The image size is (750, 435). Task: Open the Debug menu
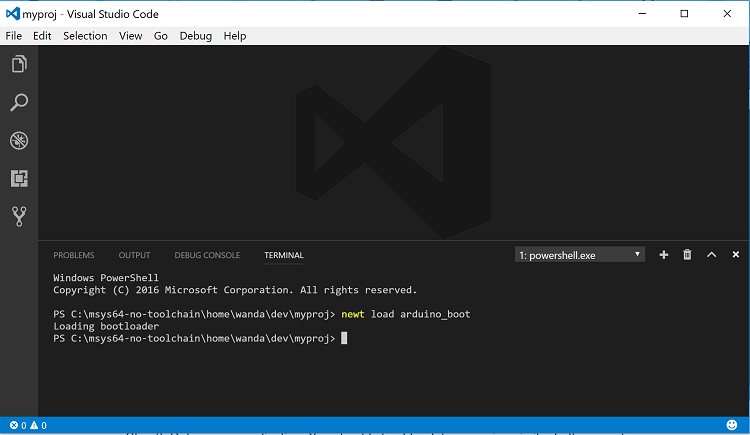[x=196, y=36]
